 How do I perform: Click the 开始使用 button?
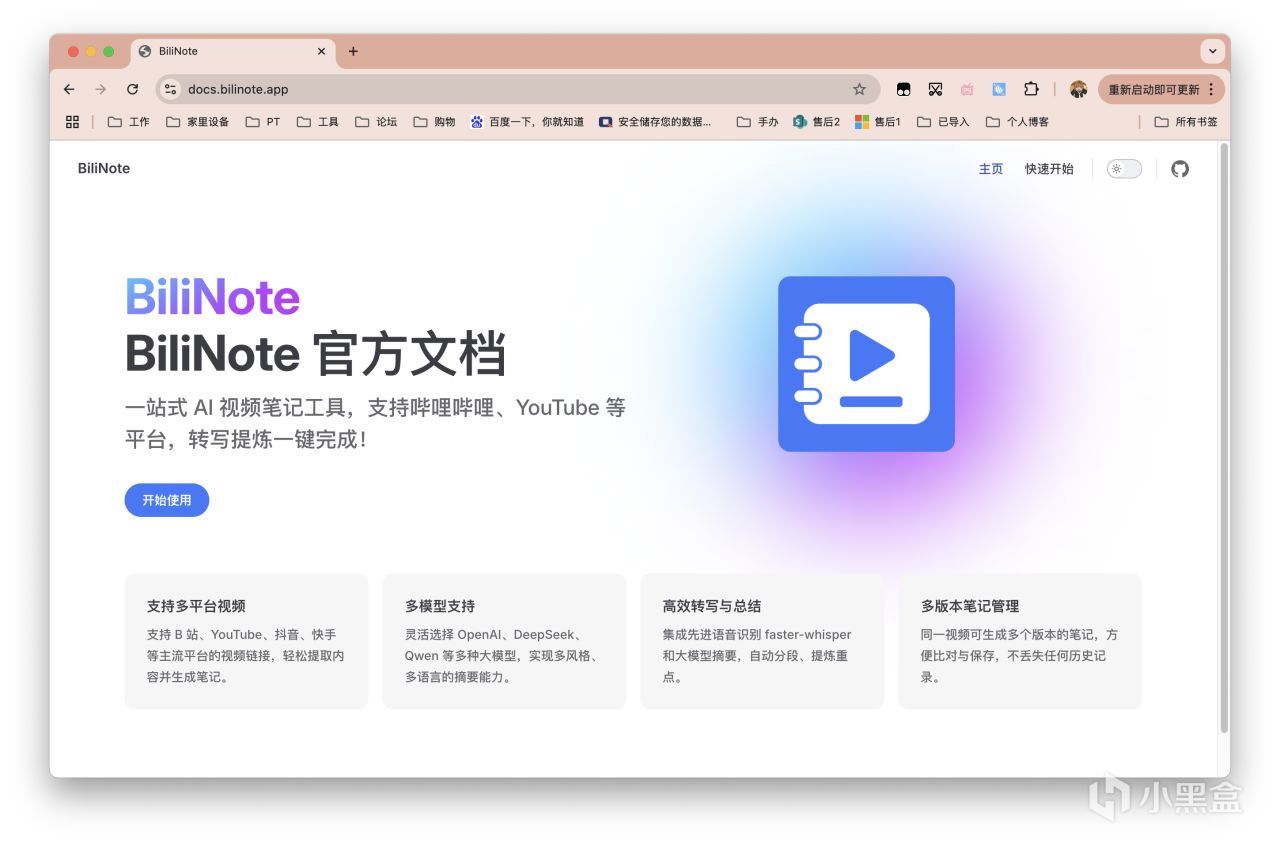point(167,500)
